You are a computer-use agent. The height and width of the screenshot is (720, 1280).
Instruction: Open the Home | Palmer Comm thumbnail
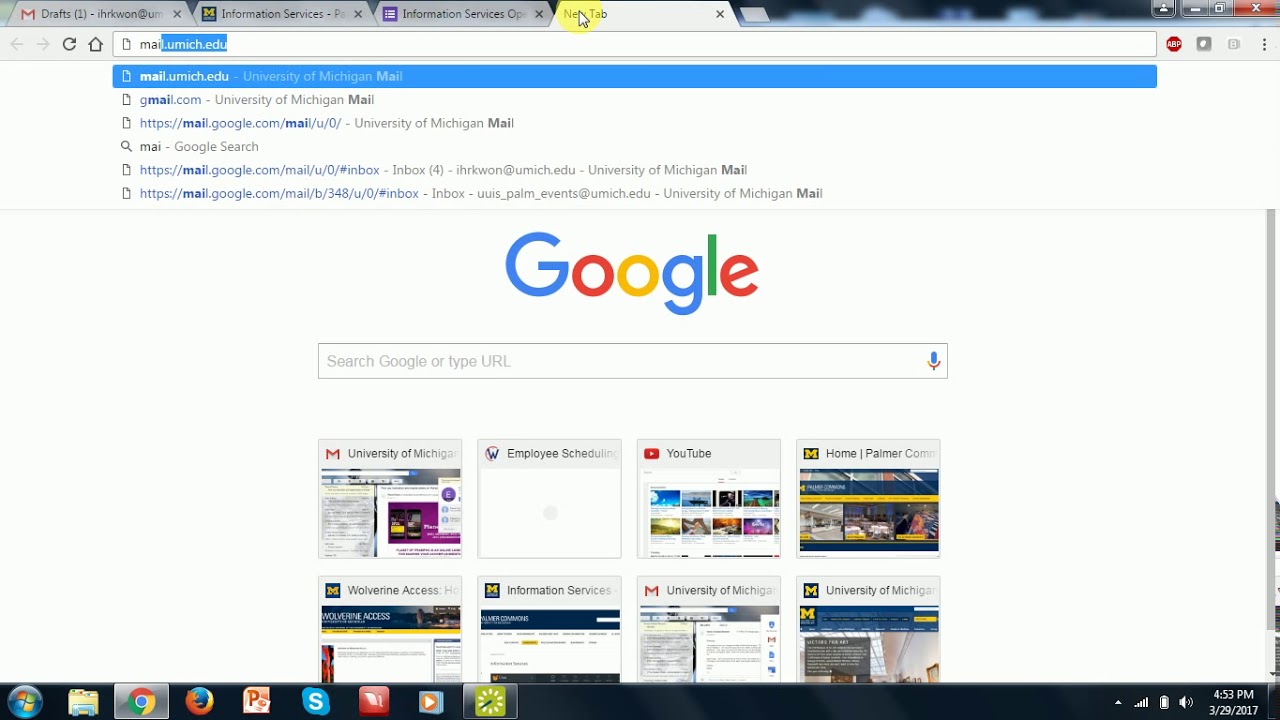868,499
